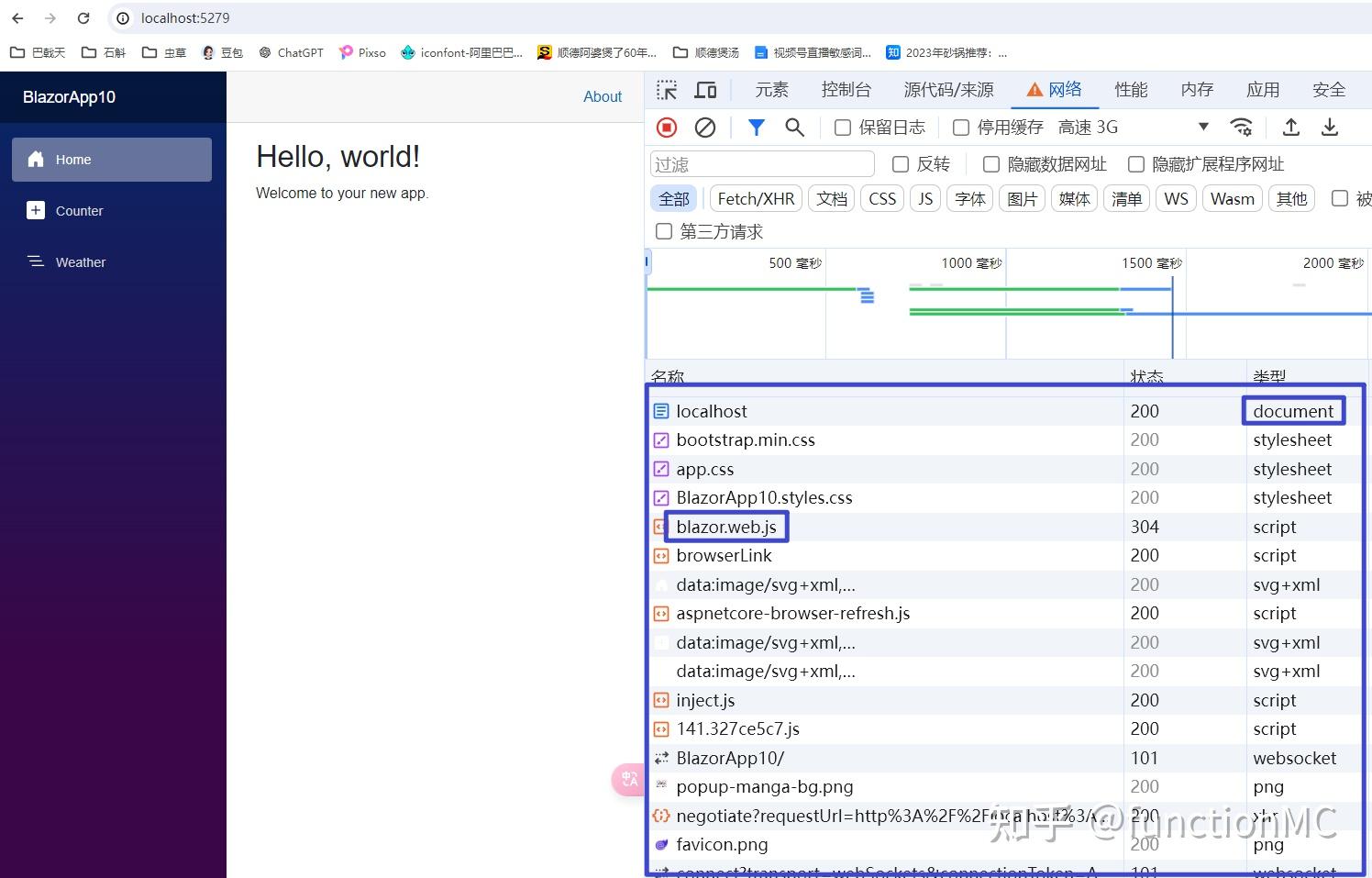The width and height of the screenshot is (1372, 878).
Task: Toggle the device toolbar
Action: click(705, 89)
